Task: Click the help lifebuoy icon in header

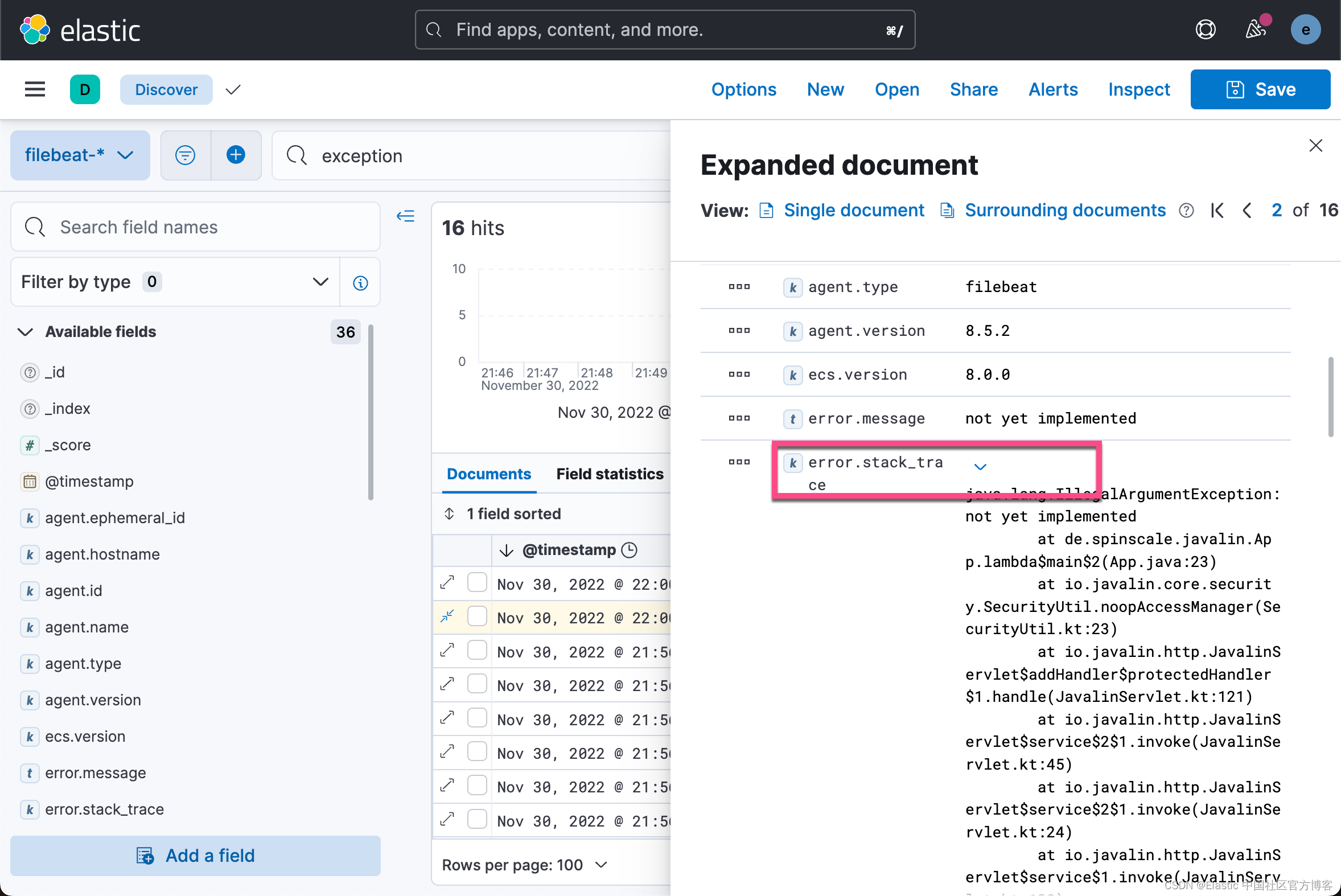Action: pos(1205,30)
